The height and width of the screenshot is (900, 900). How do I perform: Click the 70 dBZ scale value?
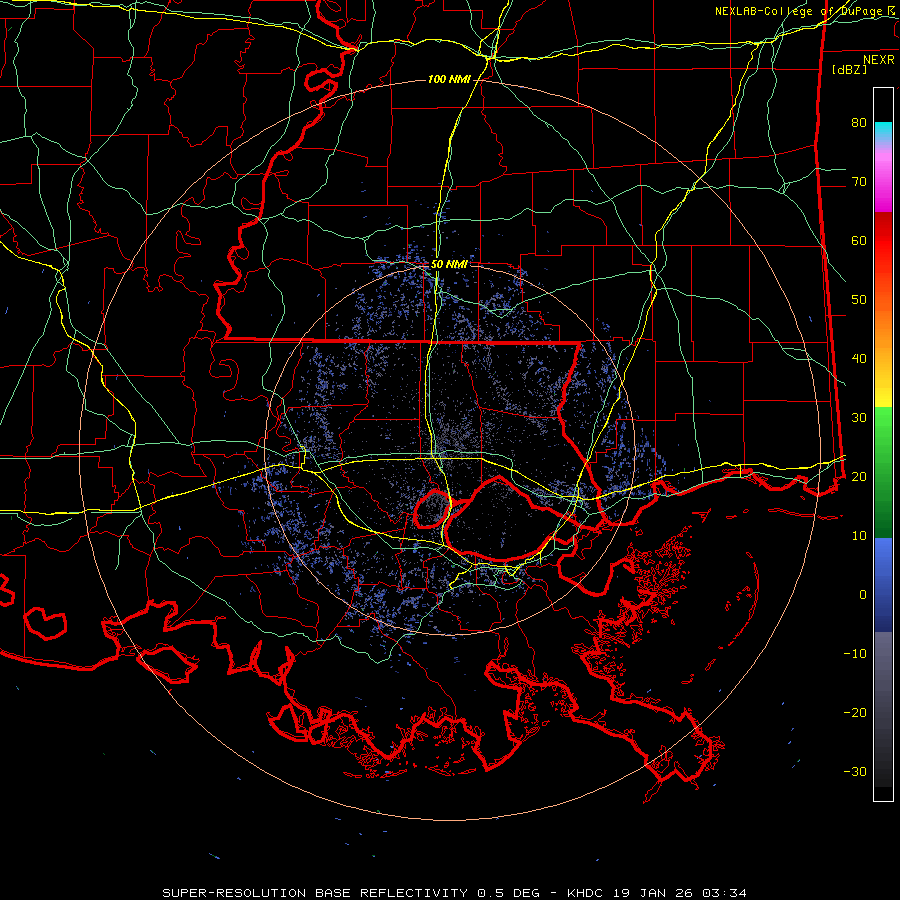coord(859,182)
